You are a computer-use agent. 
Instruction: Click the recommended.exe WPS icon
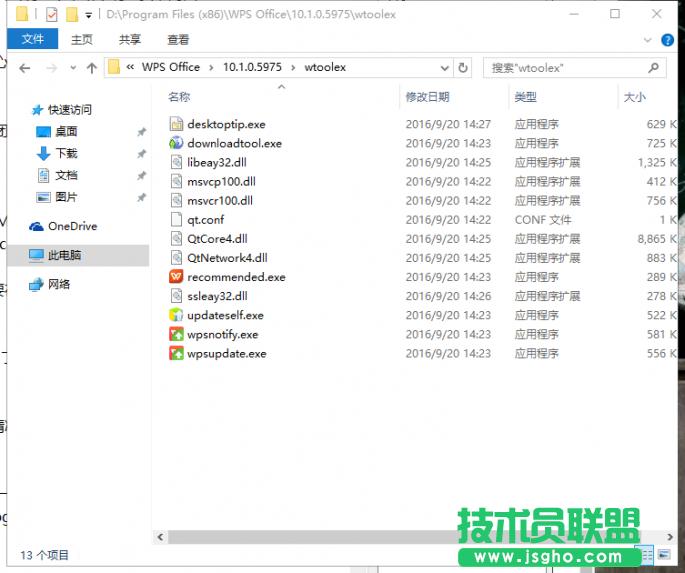point(176,277)
